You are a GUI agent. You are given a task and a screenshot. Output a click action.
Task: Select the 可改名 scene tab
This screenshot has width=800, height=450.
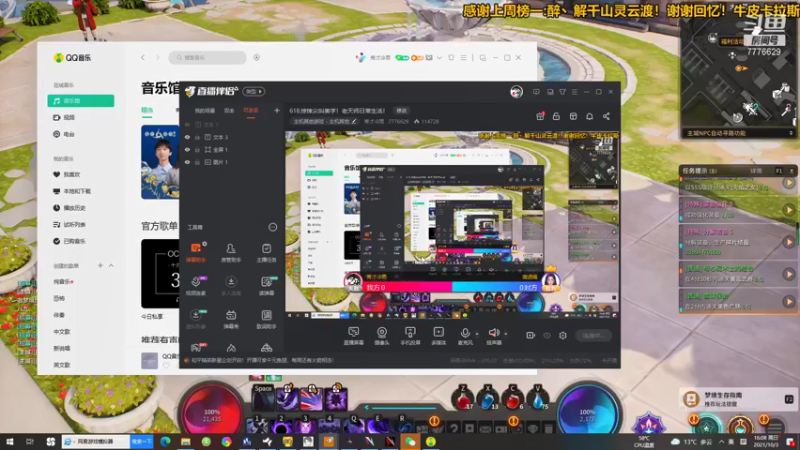[251, 110]
